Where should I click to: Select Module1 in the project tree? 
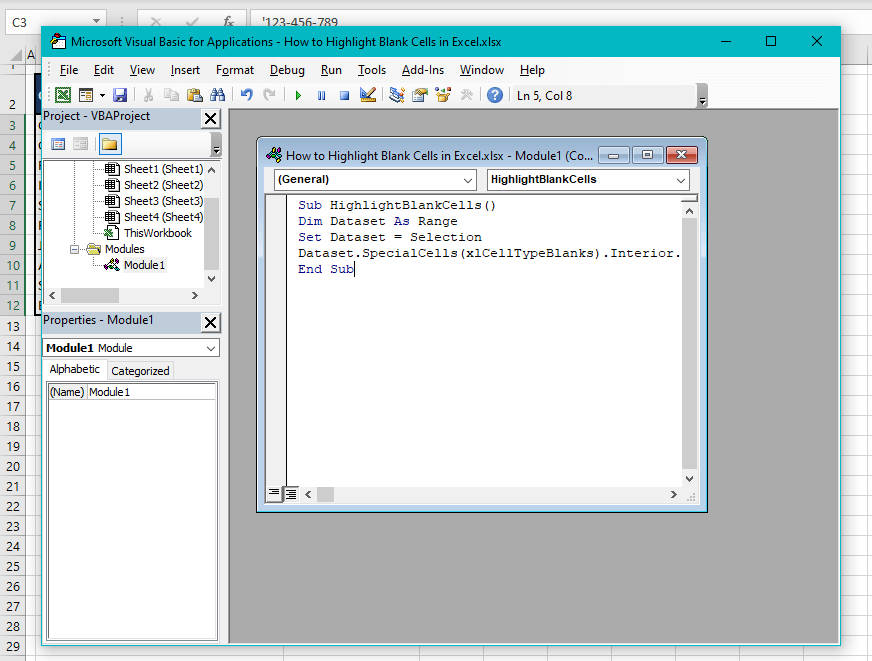[144, 265]
